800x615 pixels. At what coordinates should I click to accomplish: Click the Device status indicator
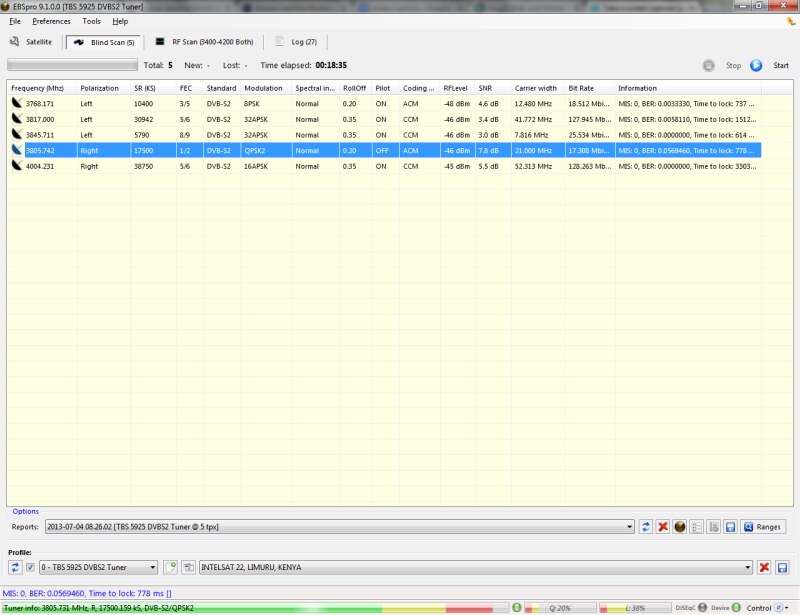point(736,607)
